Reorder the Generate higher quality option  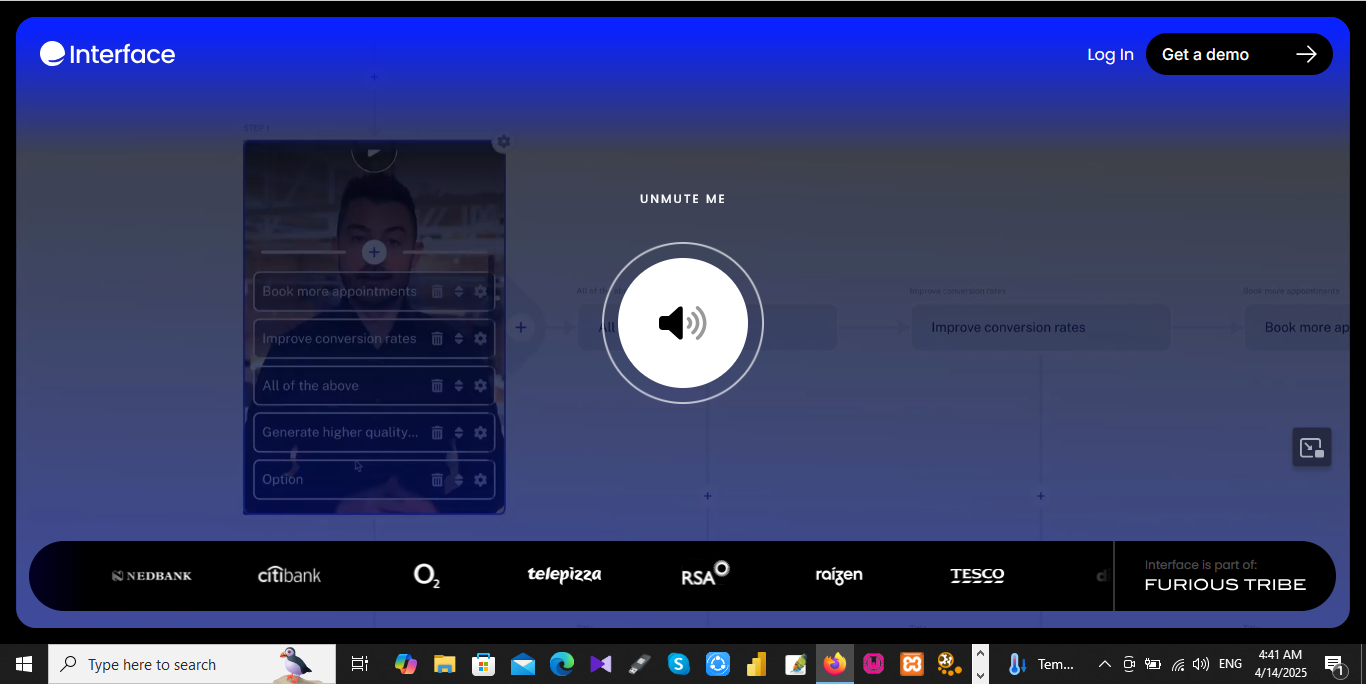pyautogui.click(x=459, y=433)
